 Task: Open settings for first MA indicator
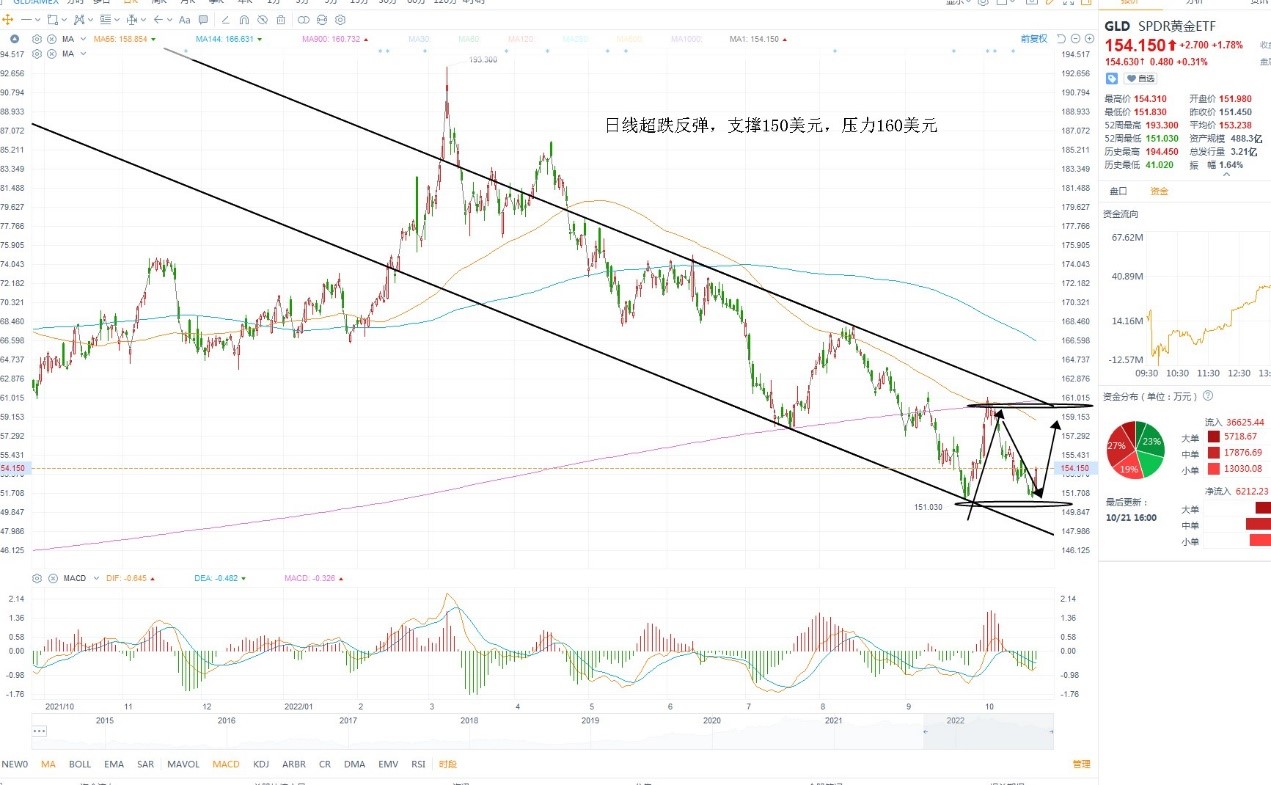pyautogui.click(x=37, y=39)
